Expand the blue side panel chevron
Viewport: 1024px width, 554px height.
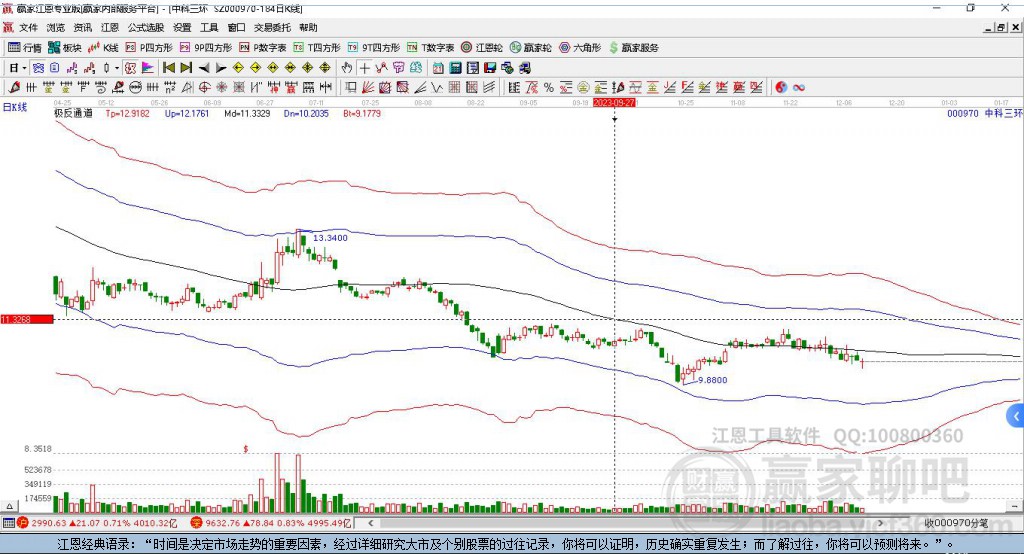[1016, 416]
